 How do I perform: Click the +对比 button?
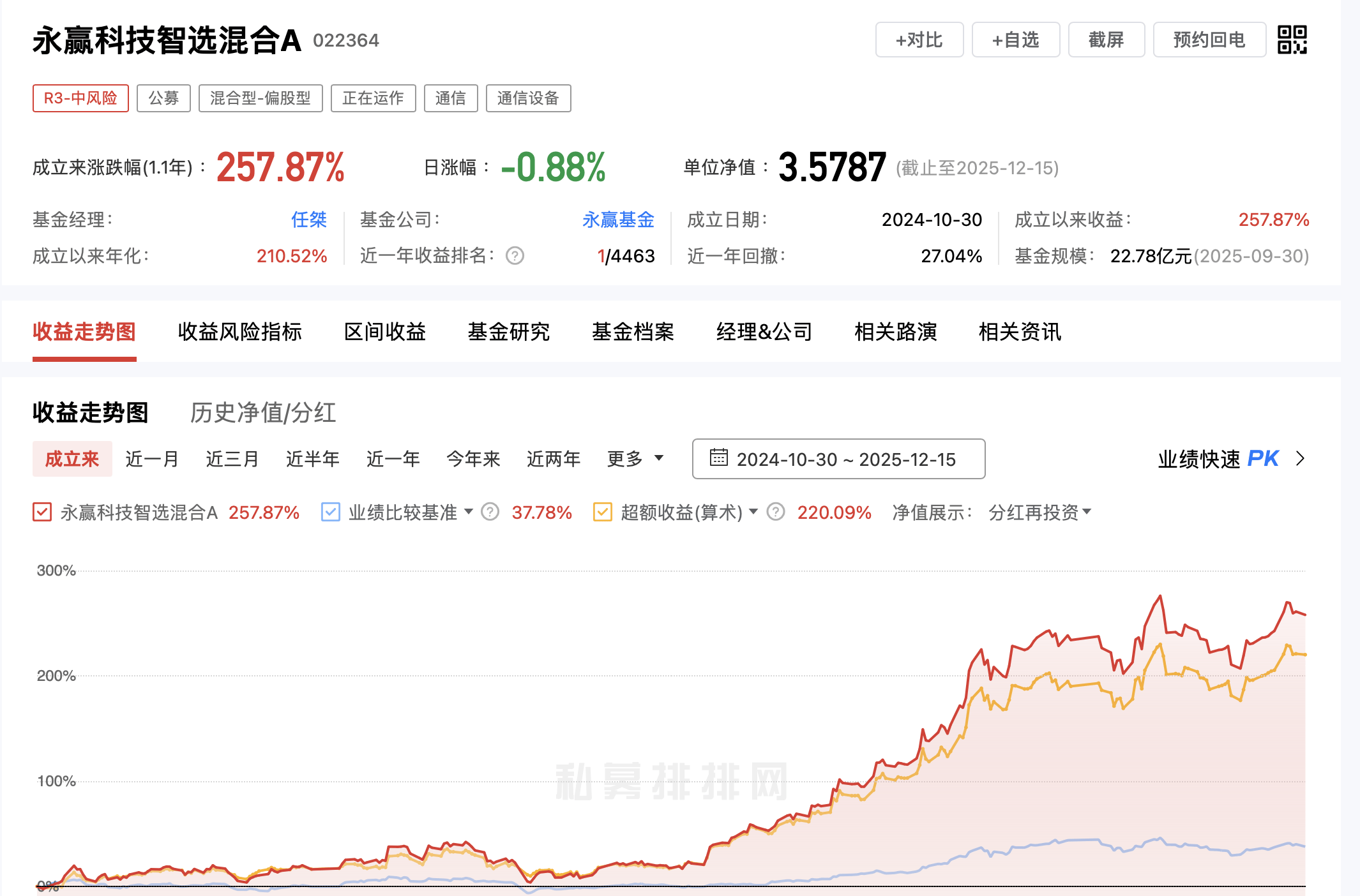(x=919, y=40)
